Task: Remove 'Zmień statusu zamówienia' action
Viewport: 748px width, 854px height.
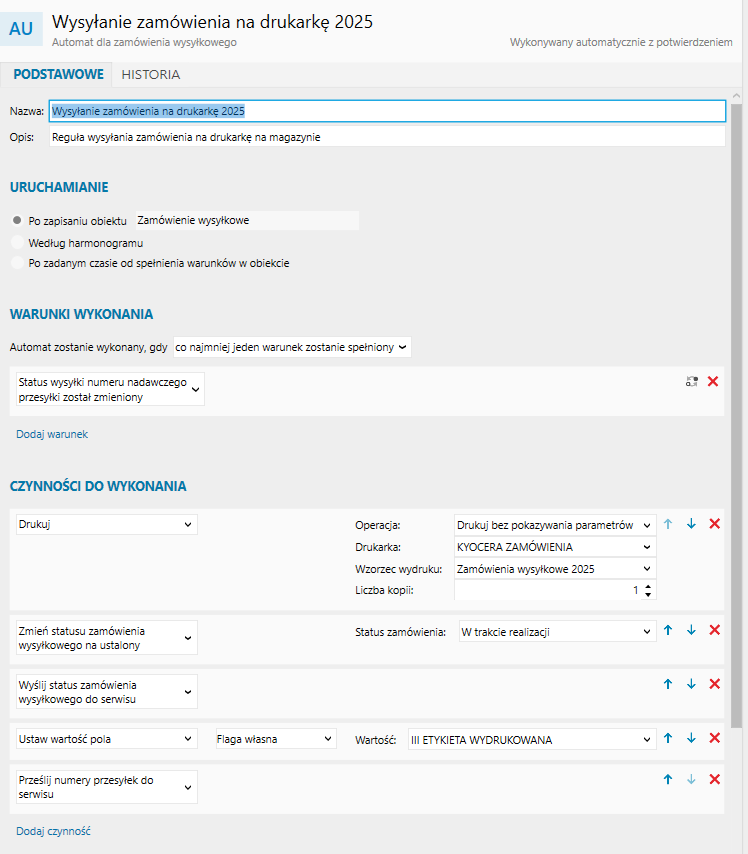Action: 715,630
